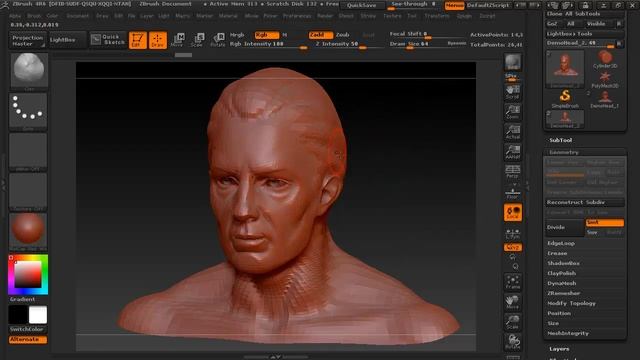
Task: Click the Scale icon in right shelf
Action: click(x=512, y=322)
